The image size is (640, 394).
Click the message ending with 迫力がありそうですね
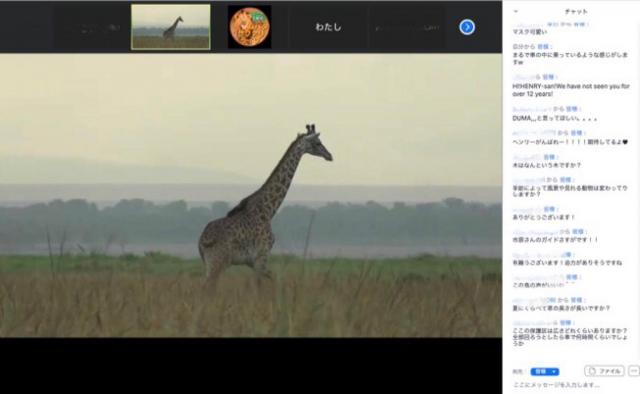pyautogui.click(x=567, y=263)
